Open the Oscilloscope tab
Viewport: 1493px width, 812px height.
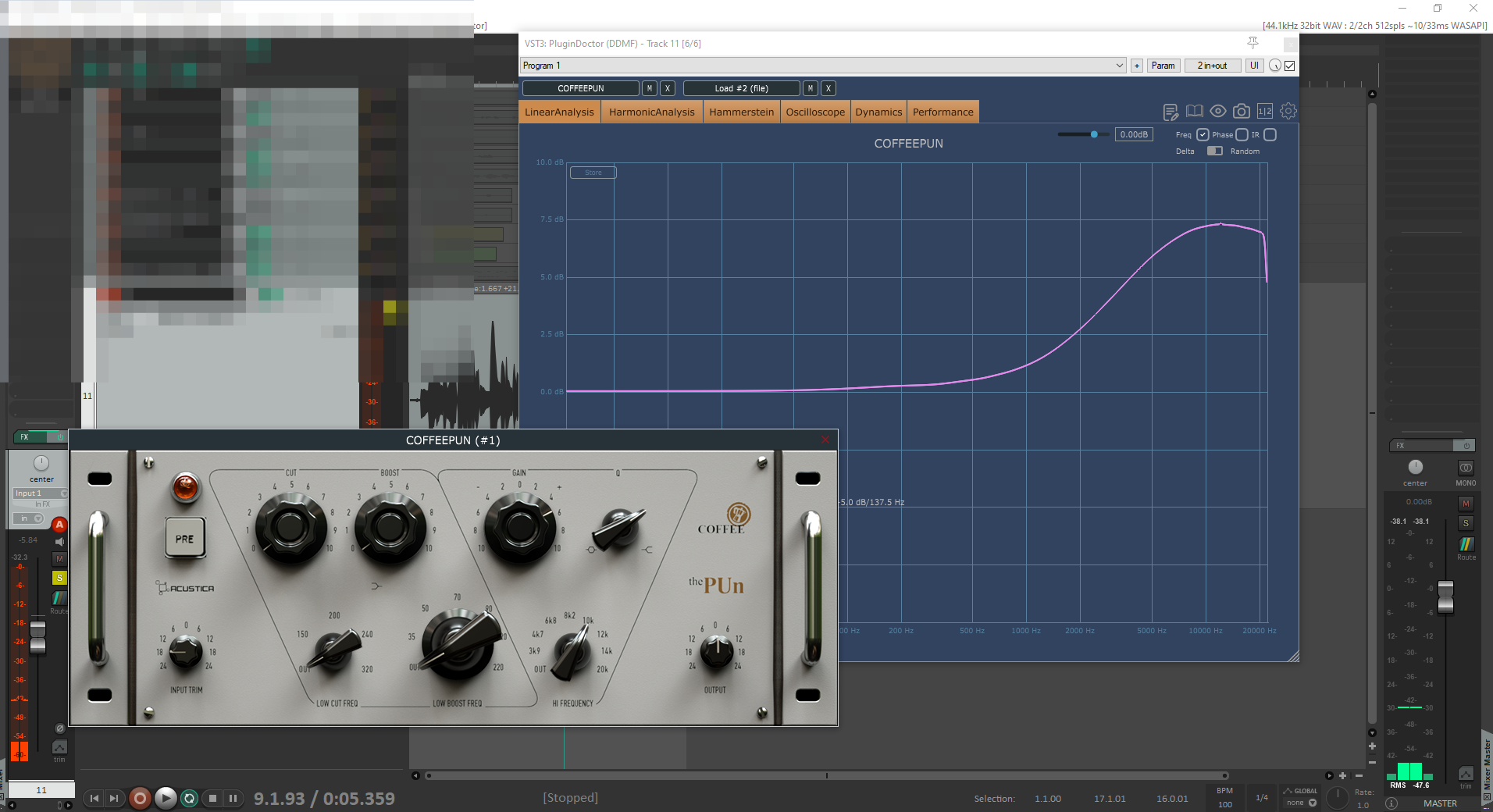tap(816, 112)
